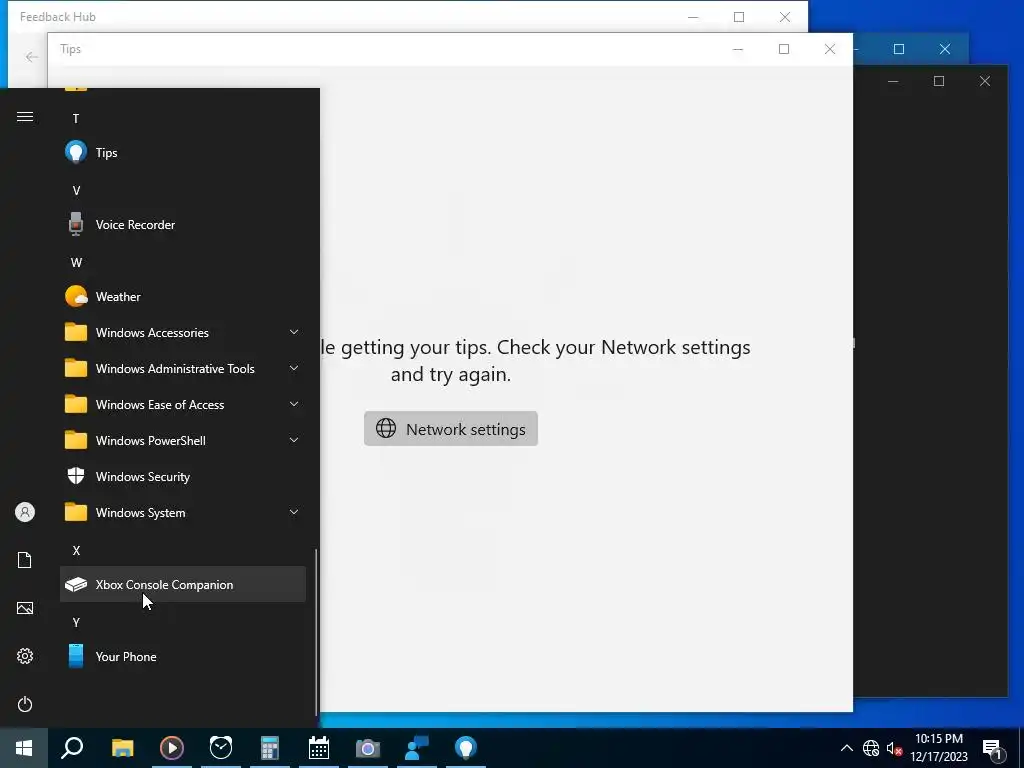Open Feedback Hub taskbar icon
1024x768 pixels.
417,748
